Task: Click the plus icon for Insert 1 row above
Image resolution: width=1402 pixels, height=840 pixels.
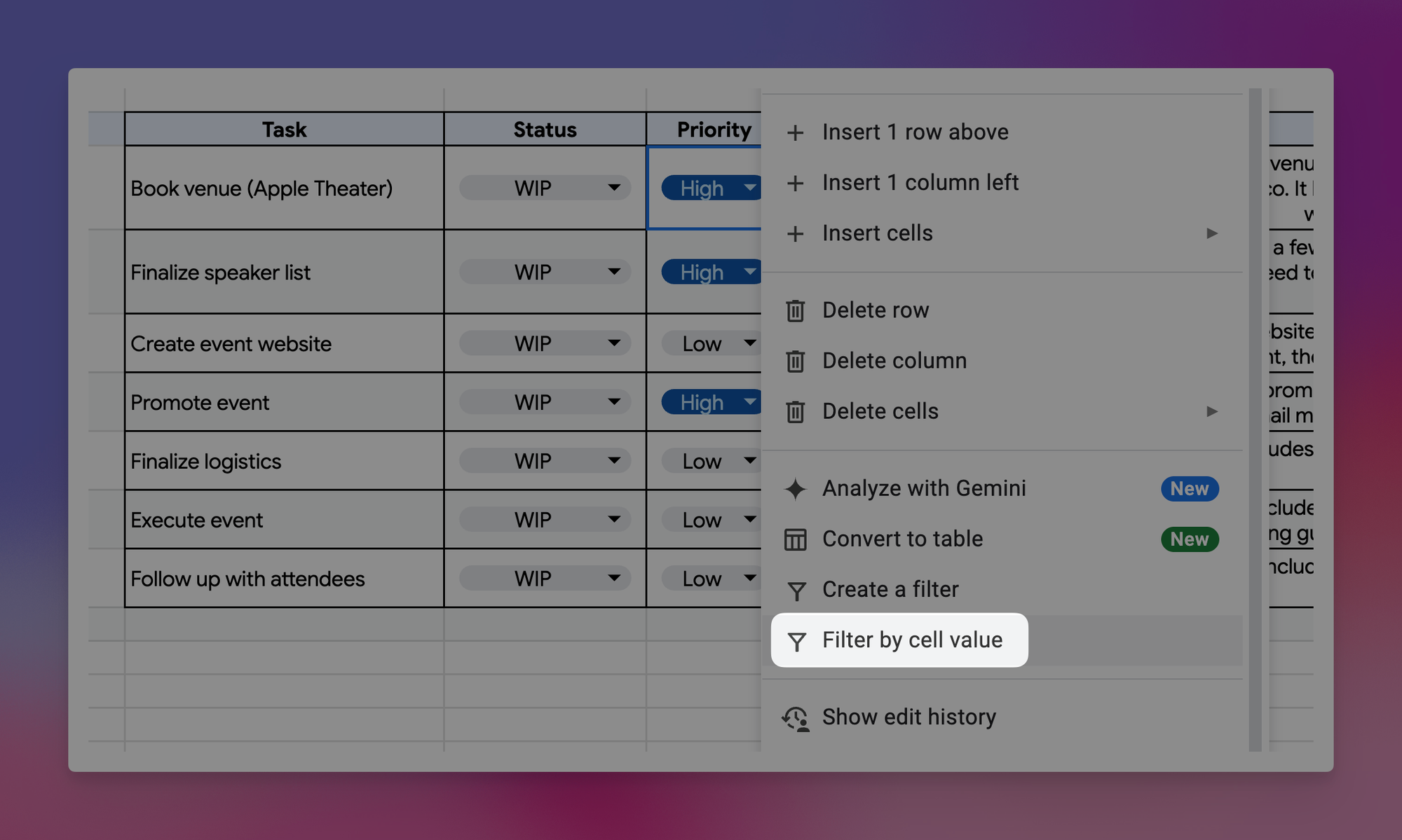Action: (795, 132)
